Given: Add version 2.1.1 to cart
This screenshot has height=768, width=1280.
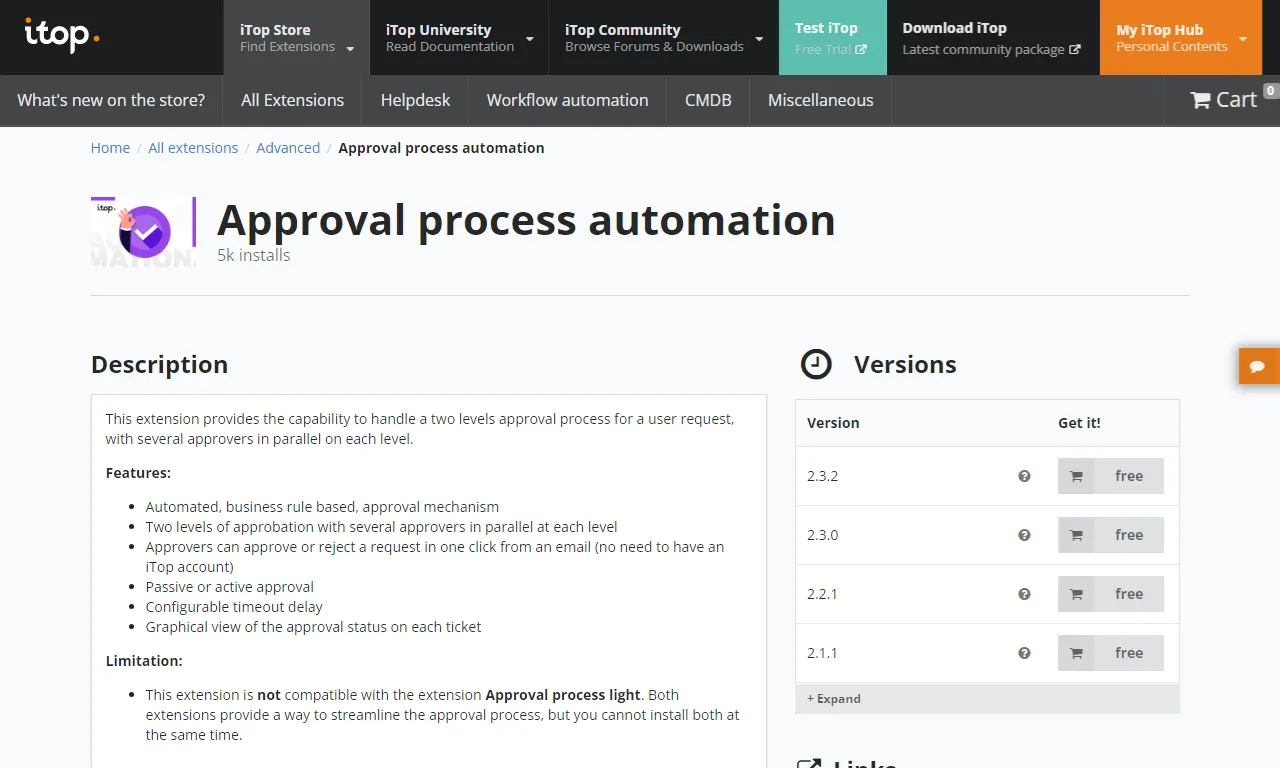Looking at the screenshot, I should tap(1111, 653).
